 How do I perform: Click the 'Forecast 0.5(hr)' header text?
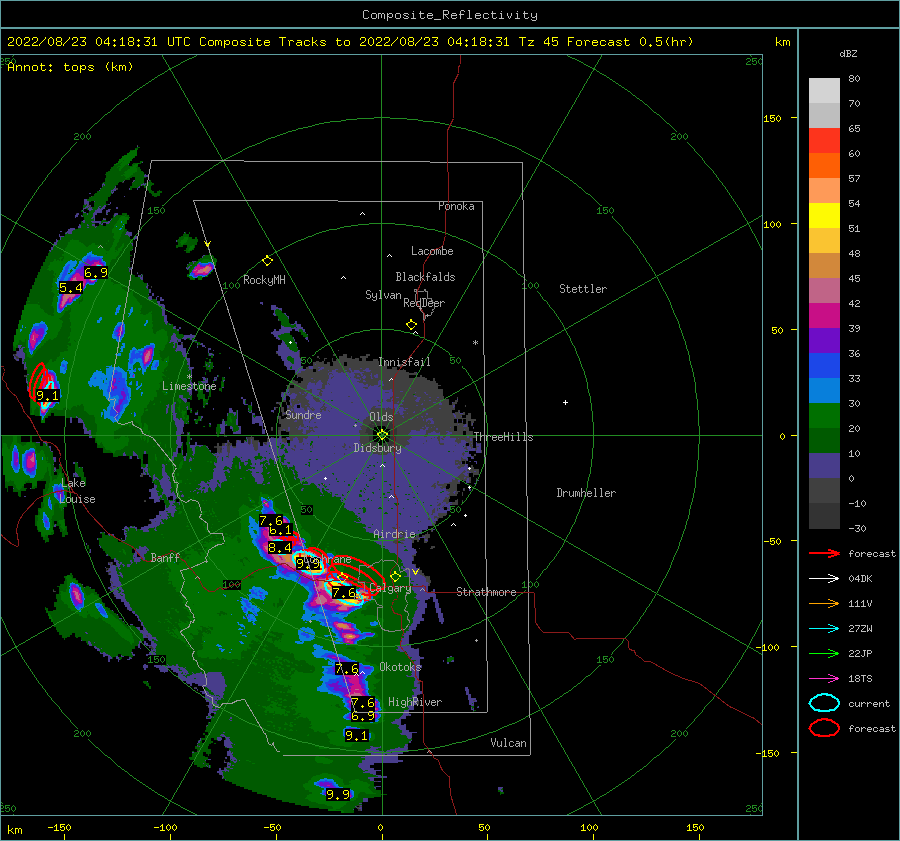point(630,42)
